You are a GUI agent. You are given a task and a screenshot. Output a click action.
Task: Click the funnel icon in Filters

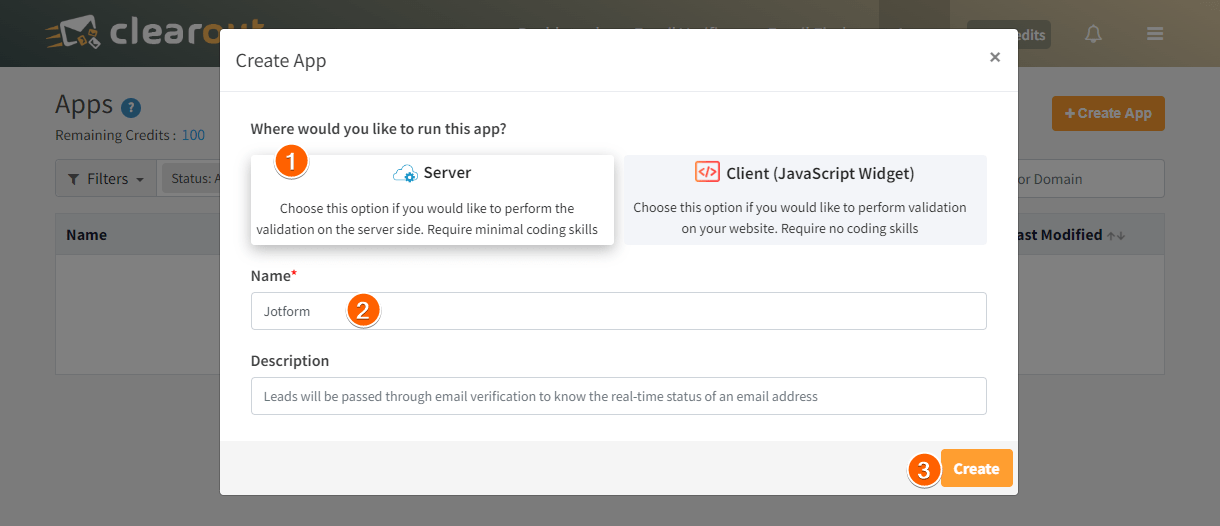tap(74, 179)
